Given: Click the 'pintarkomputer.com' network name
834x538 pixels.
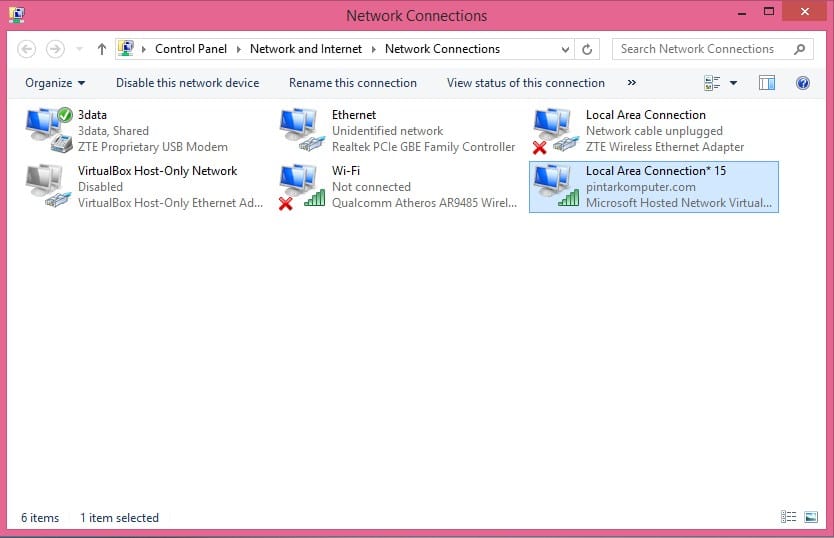Looking at the screenshot, I should 640,187.
